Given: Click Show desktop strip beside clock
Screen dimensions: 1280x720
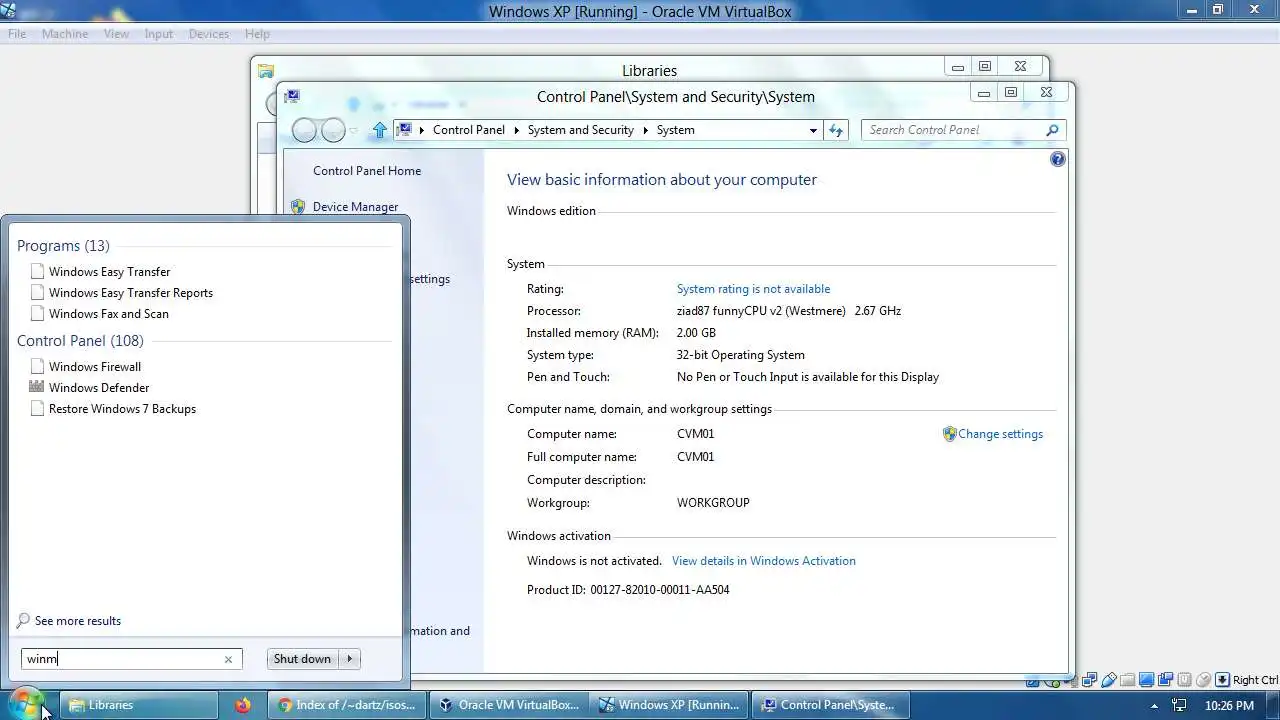Looking at the screenshot, I should pyautogui.click(x=1273, y=705).
